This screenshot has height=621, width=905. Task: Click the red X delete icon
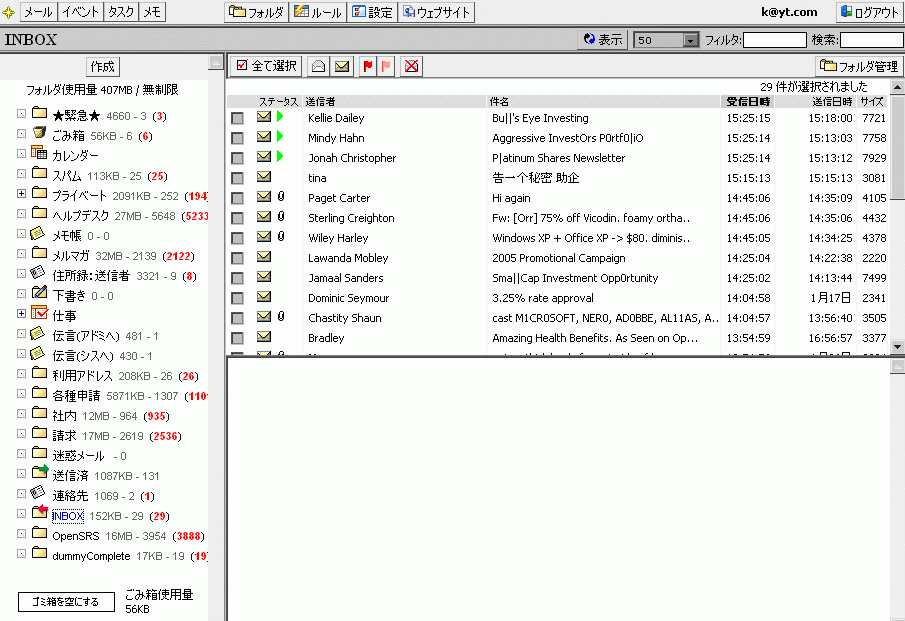tap(412, 66)
